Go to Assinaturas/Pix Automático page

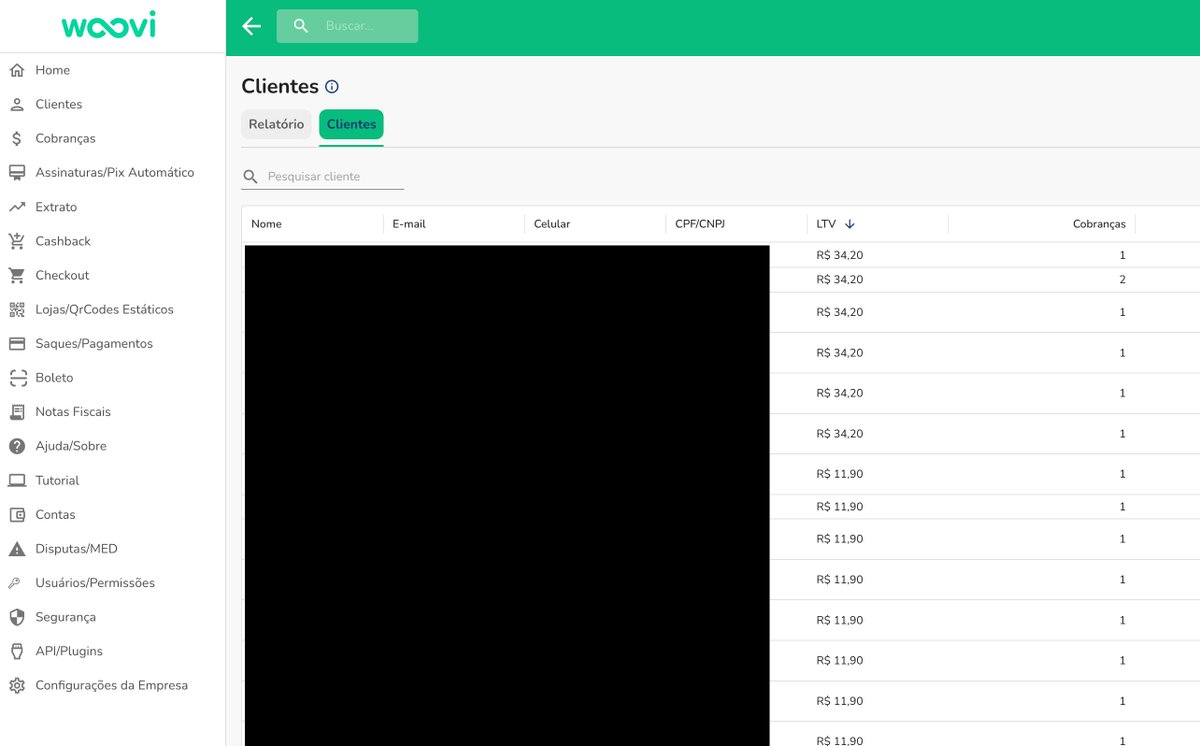pos(112,173)
